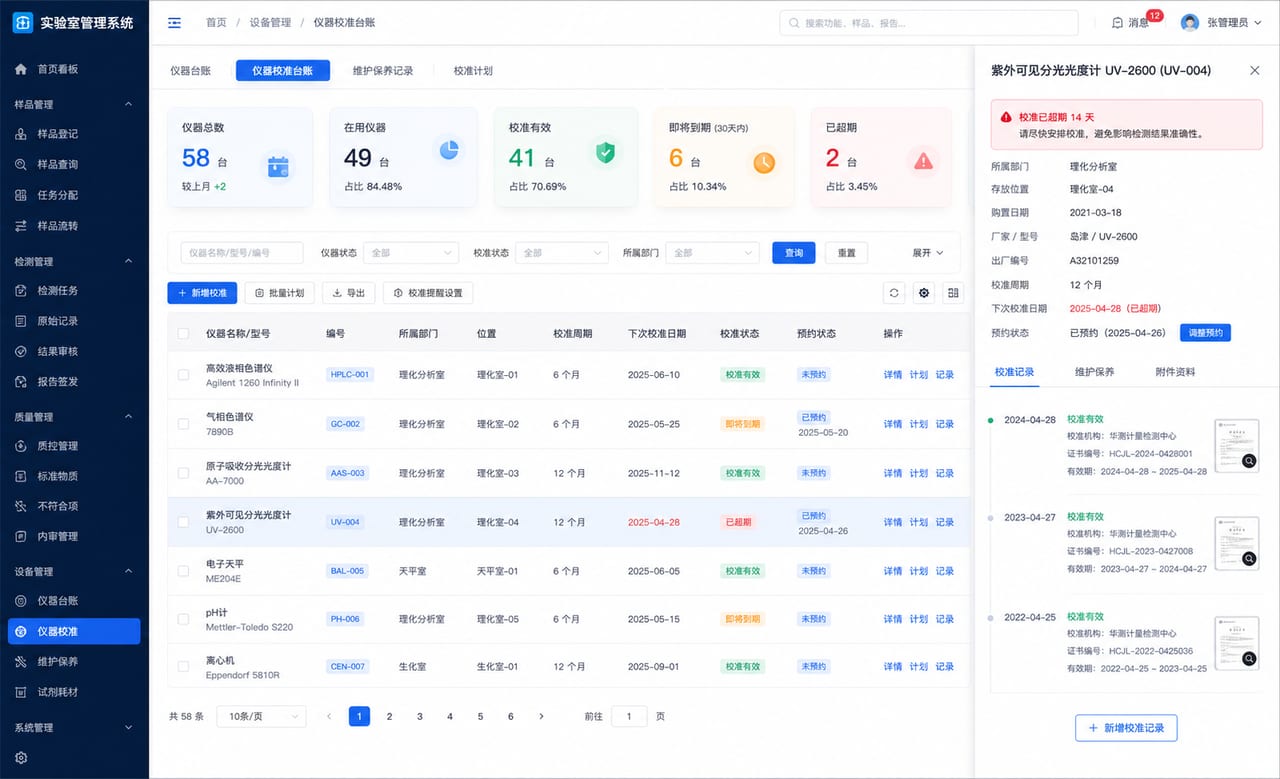Image resolution: width=1280 pixels, height=779 pixels.
Task: Switch to grid layout view icon
Action: click(953, 293)
